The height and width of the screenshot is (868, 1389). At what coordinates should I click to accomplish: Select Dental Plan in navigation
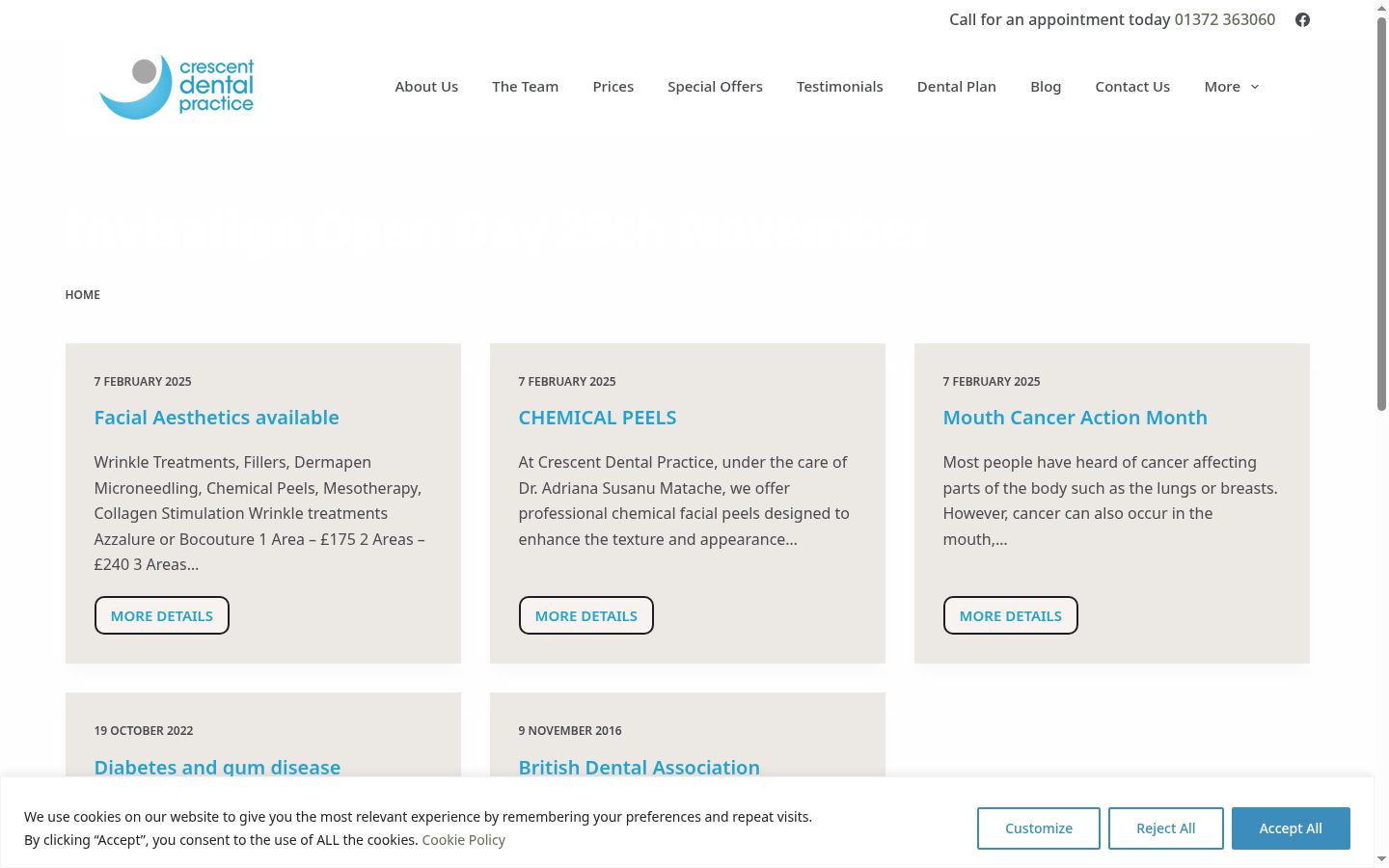click(x=957, y=87)
